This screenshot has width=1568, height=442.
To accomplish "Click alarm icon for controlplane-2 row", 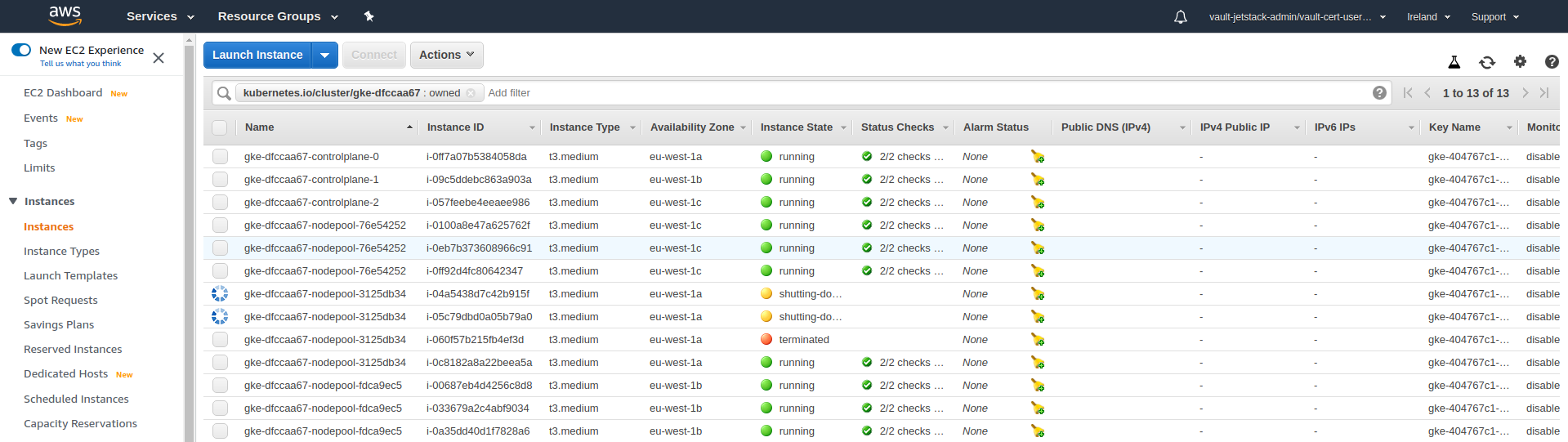I will (x=1038, y=203).
